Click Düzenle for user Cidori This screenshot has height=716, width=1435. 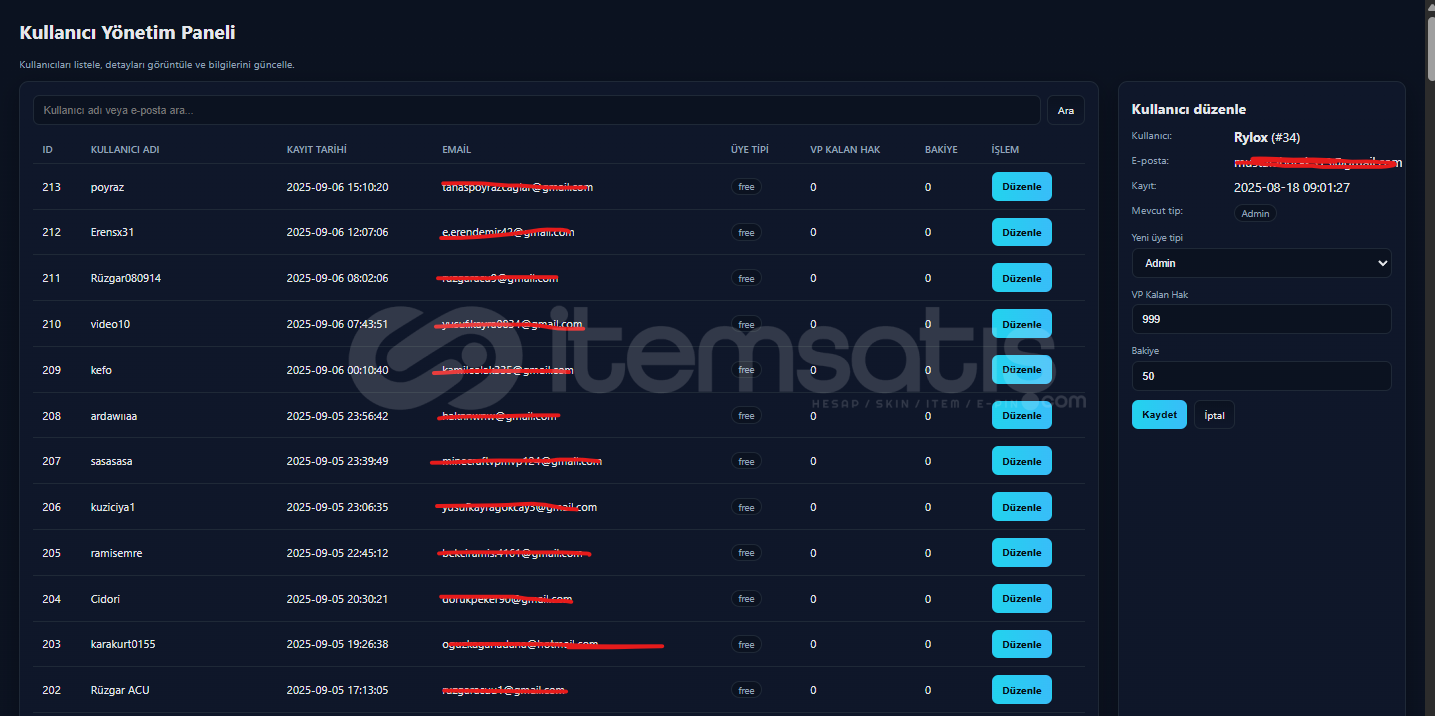click(1021, 599)
